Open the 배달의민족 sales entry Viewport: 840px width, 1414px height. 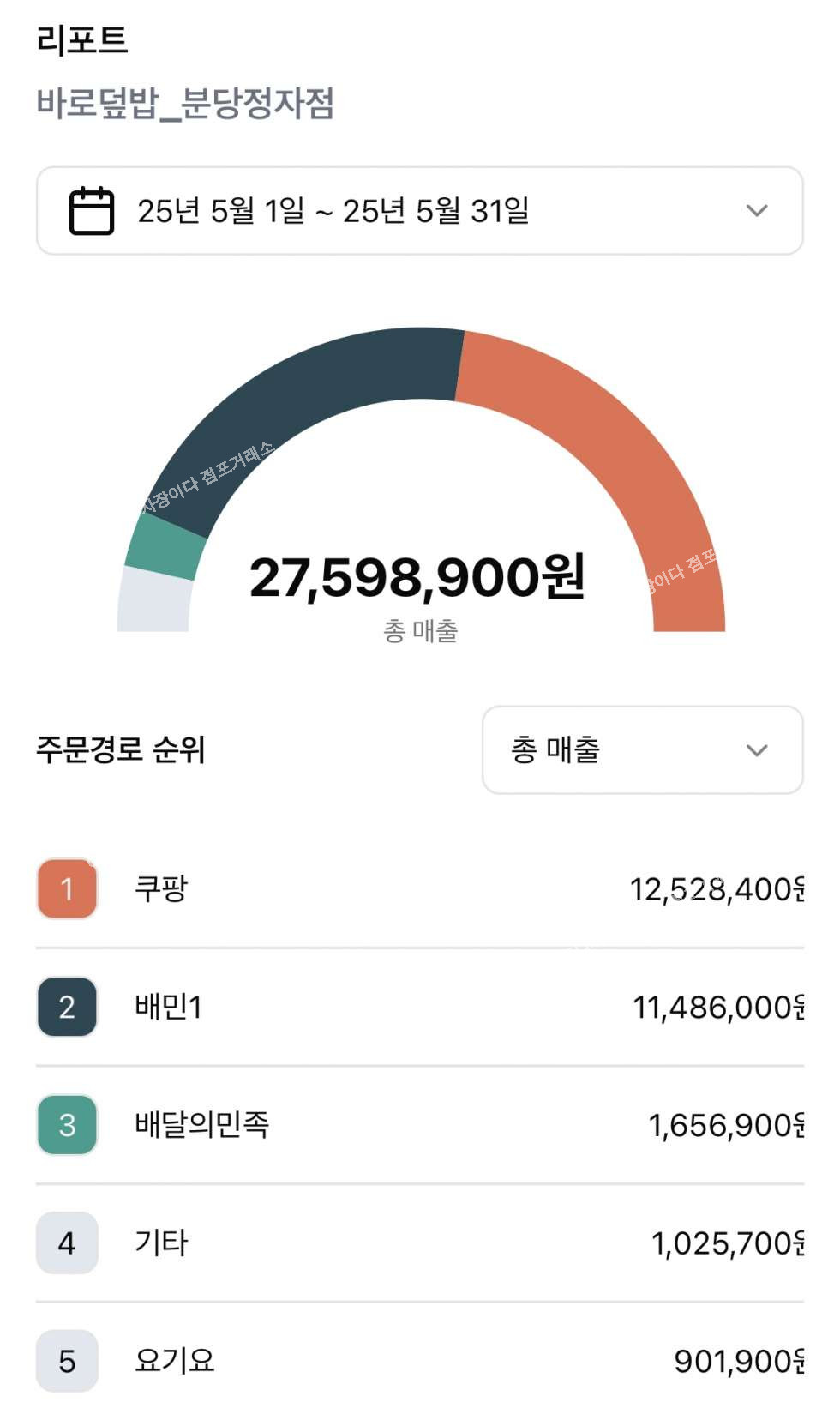coord(419,1125)
